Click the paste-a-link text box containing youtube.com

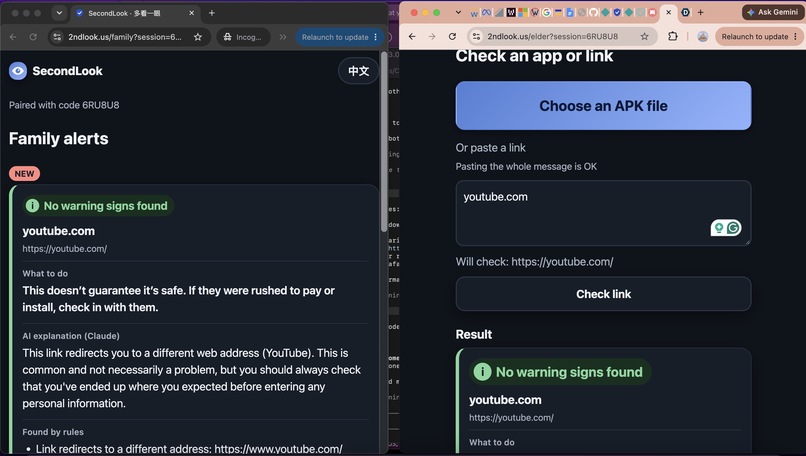[603, 213]
